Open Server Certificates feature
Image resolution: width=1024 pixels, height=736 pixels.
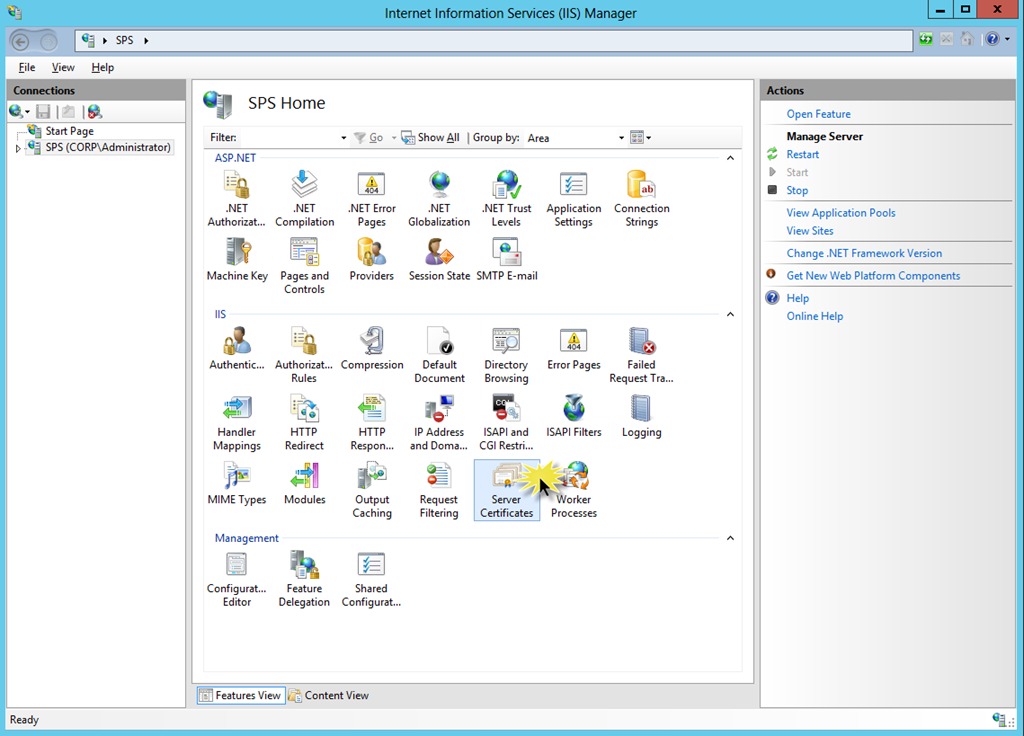(x=507, y=490)
